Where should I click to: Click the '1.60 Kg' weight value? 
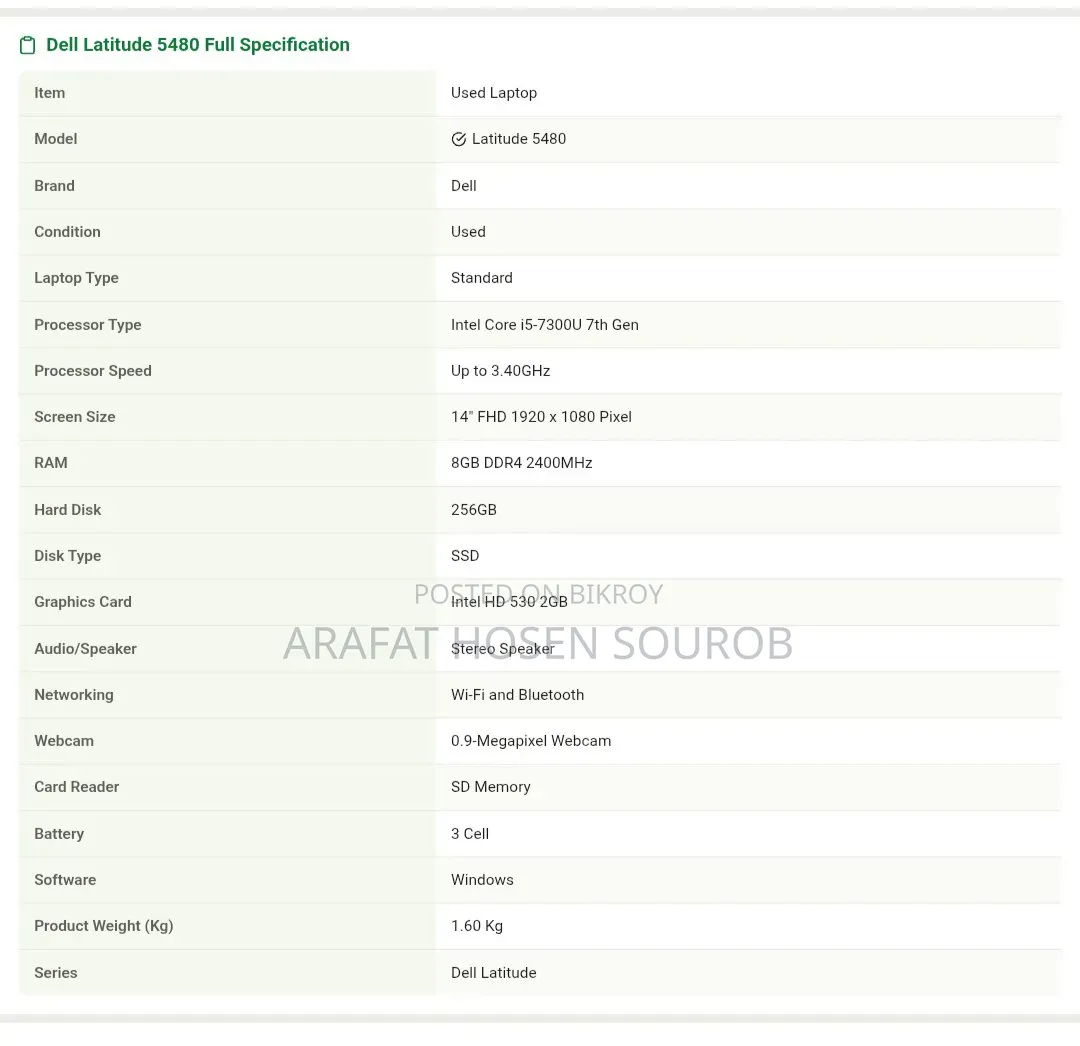[477, 927]
